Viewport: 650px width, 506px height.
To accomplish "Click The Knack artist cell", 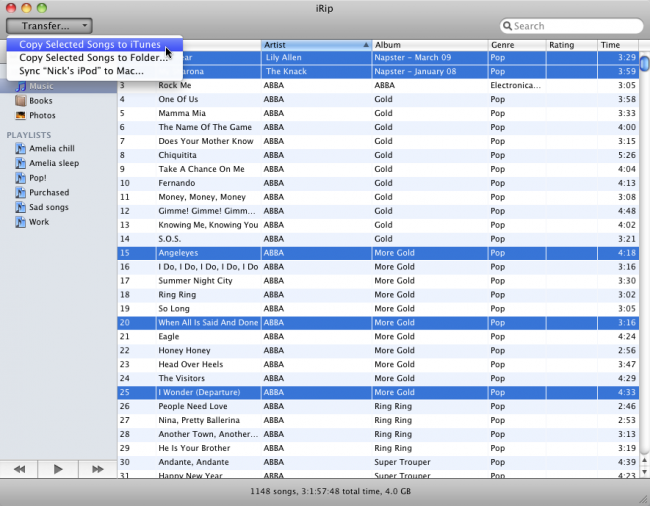I will [x=316, y=71].
